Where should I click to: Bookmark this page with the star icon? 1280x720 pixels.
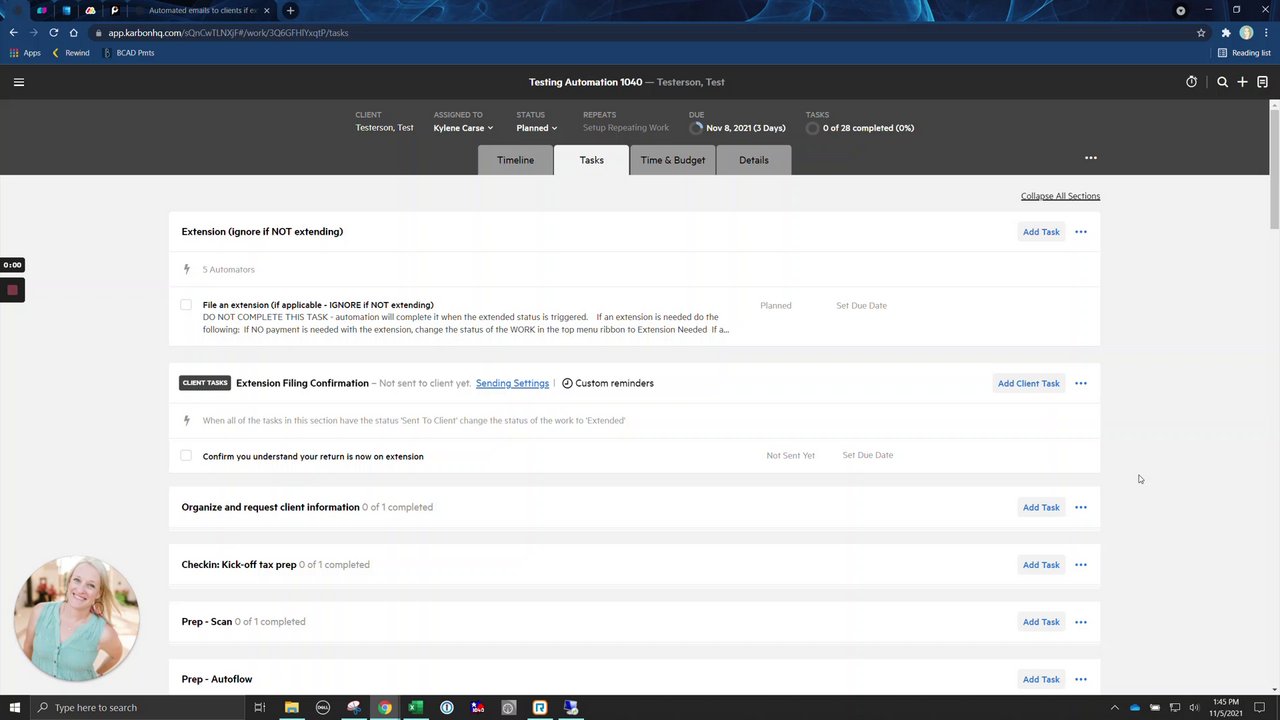(x=1201, y=33)
